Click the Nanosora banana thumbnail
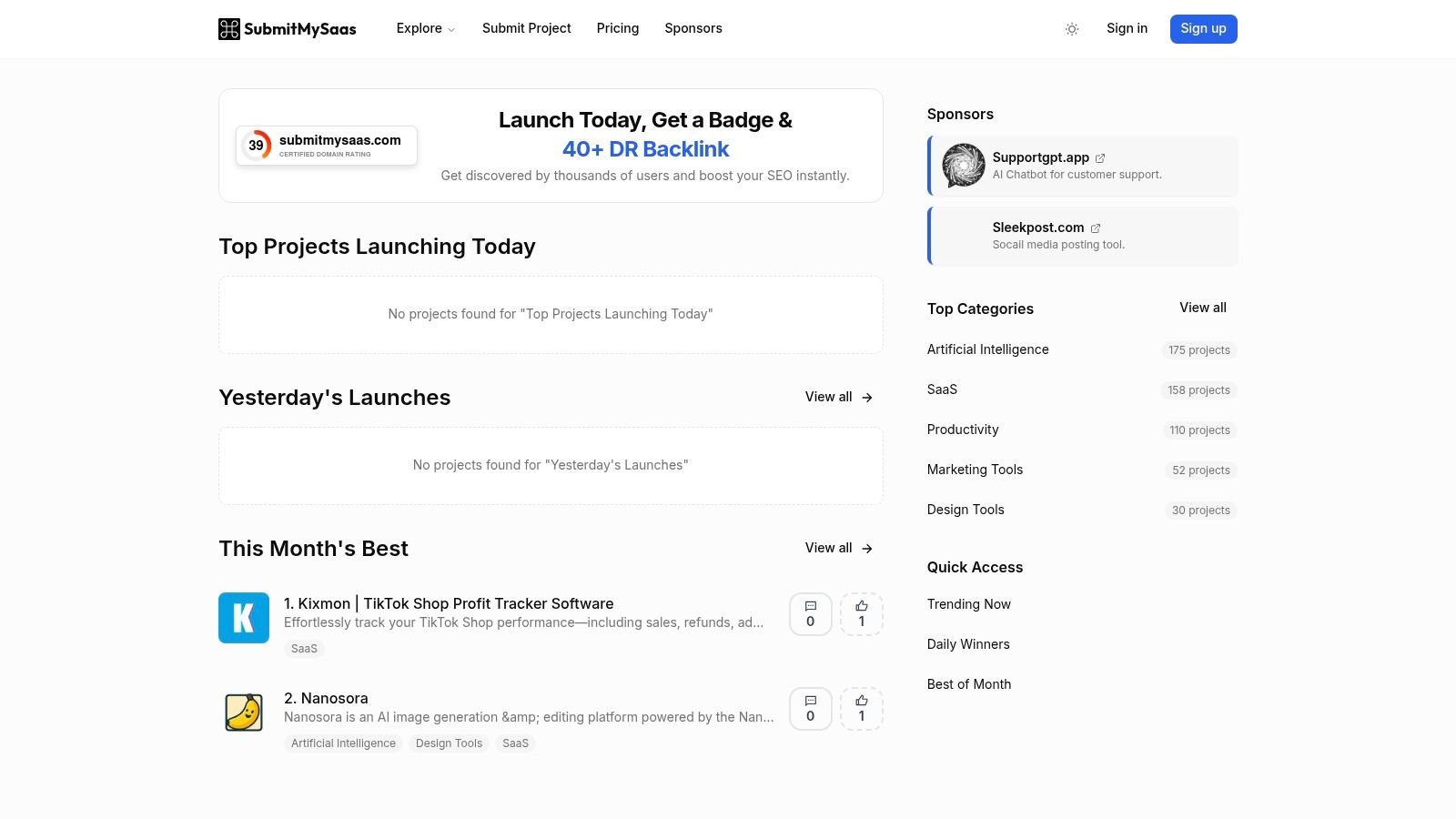The image size is (1456, 819). [243, 713]
